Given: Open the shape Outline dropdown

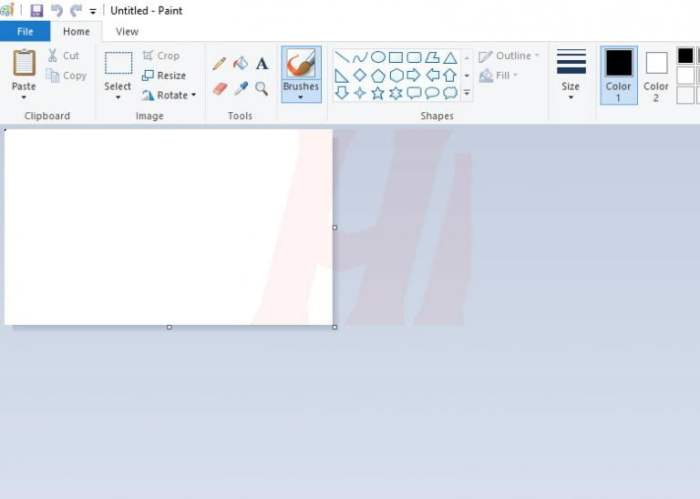Looking at the screenshot, I should coord(509,56).
